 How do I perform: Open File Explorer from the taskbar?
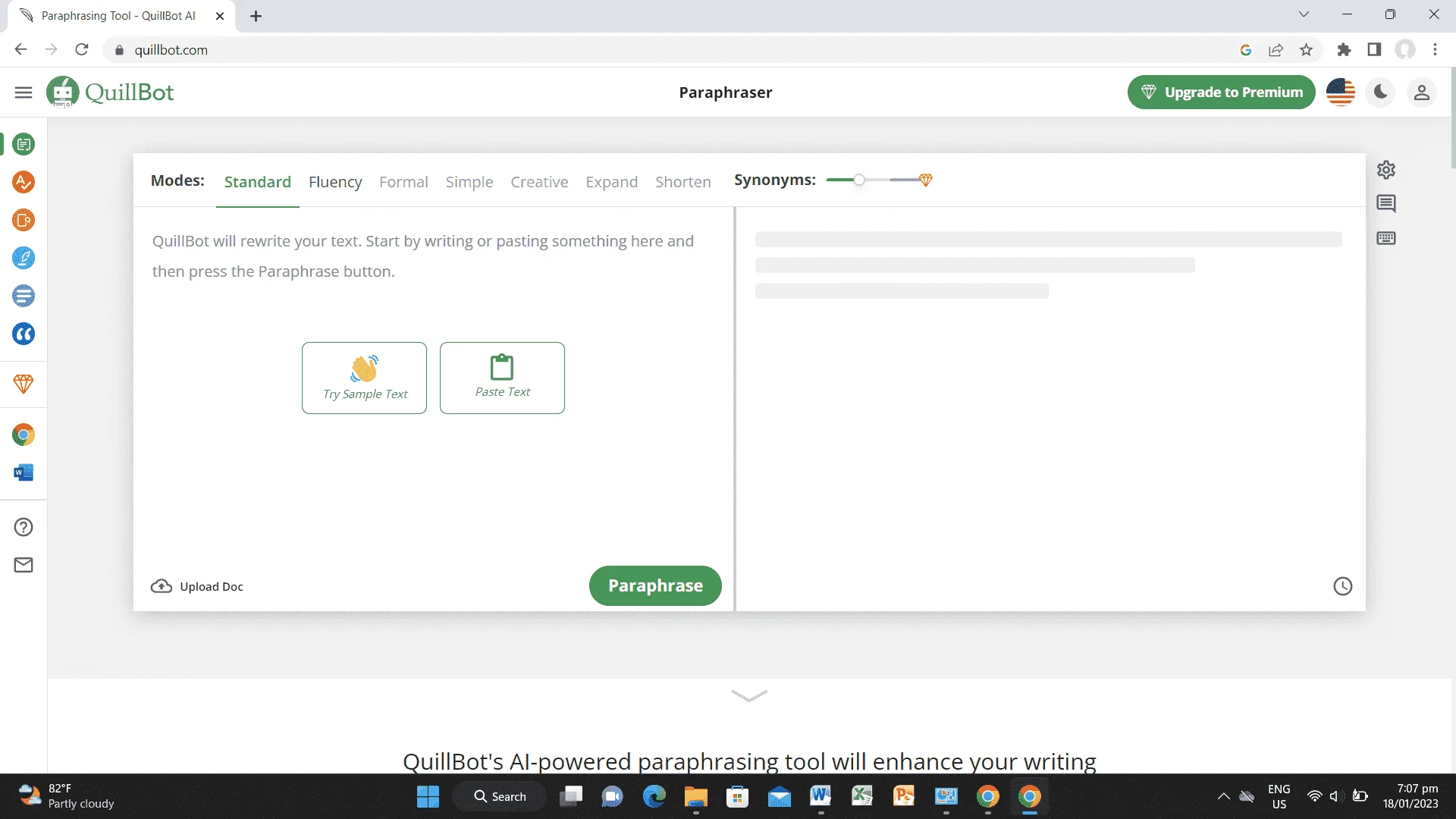(x=695, y=796)
